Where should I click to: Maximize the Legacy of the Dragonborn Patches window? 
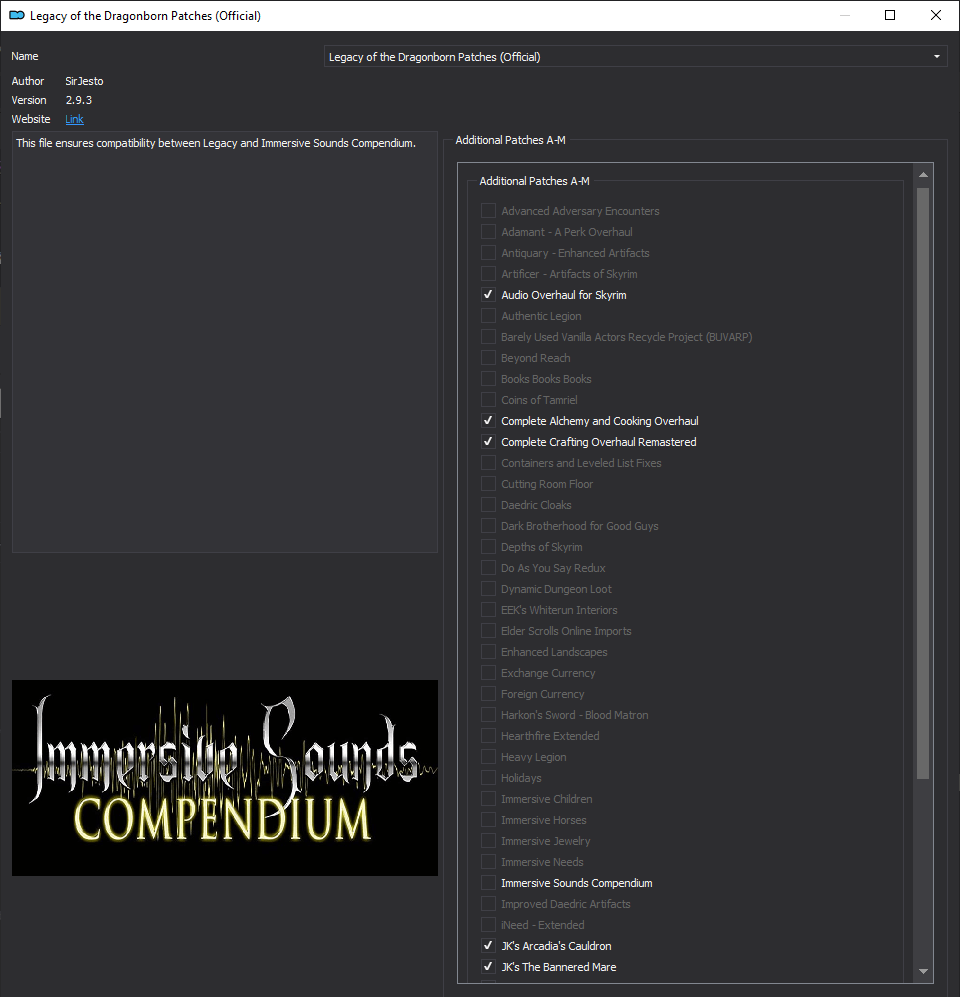pos(890,15)
